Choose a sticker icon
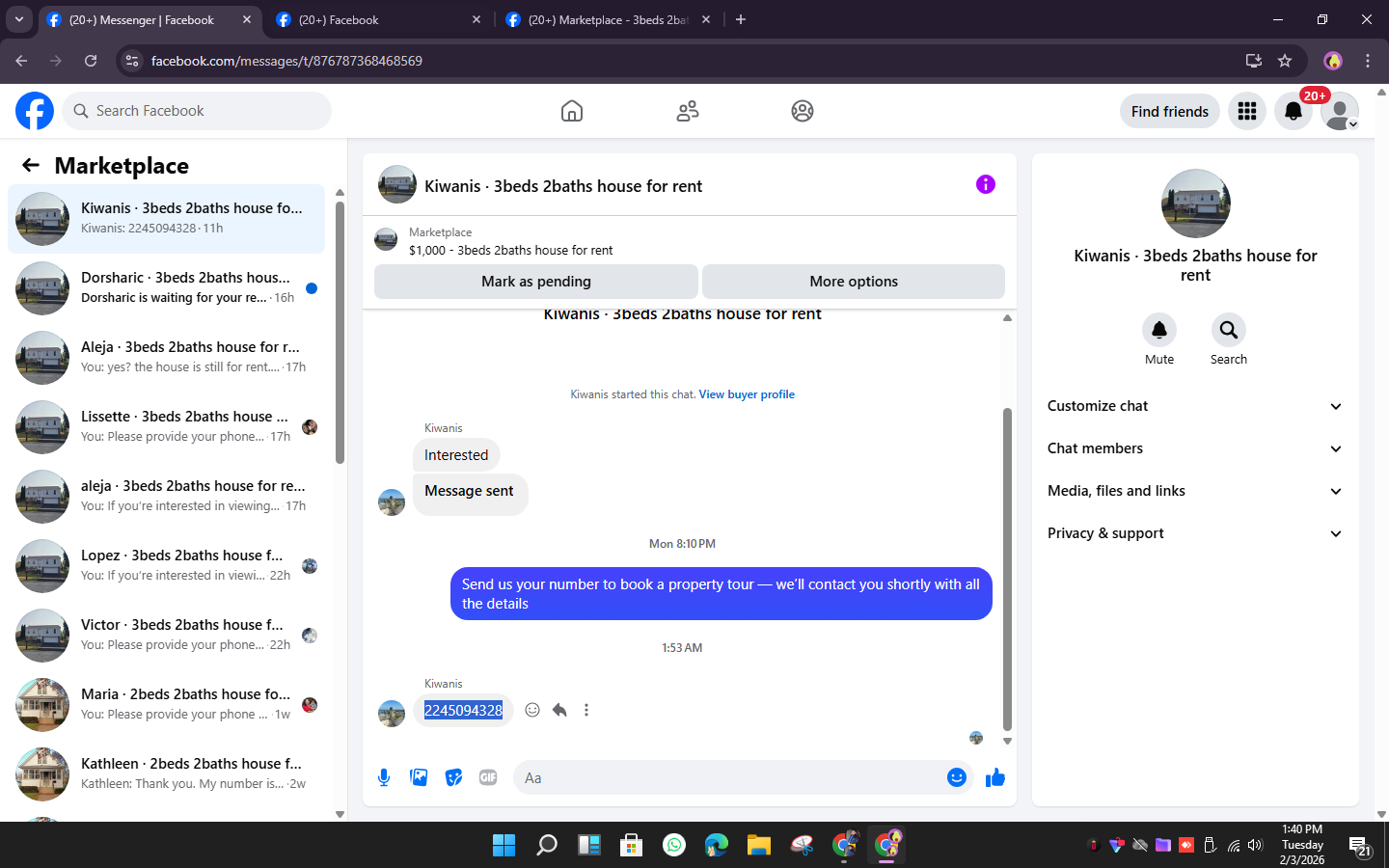The width and height of the screenshot is (1389, 868). click(453, 777)
